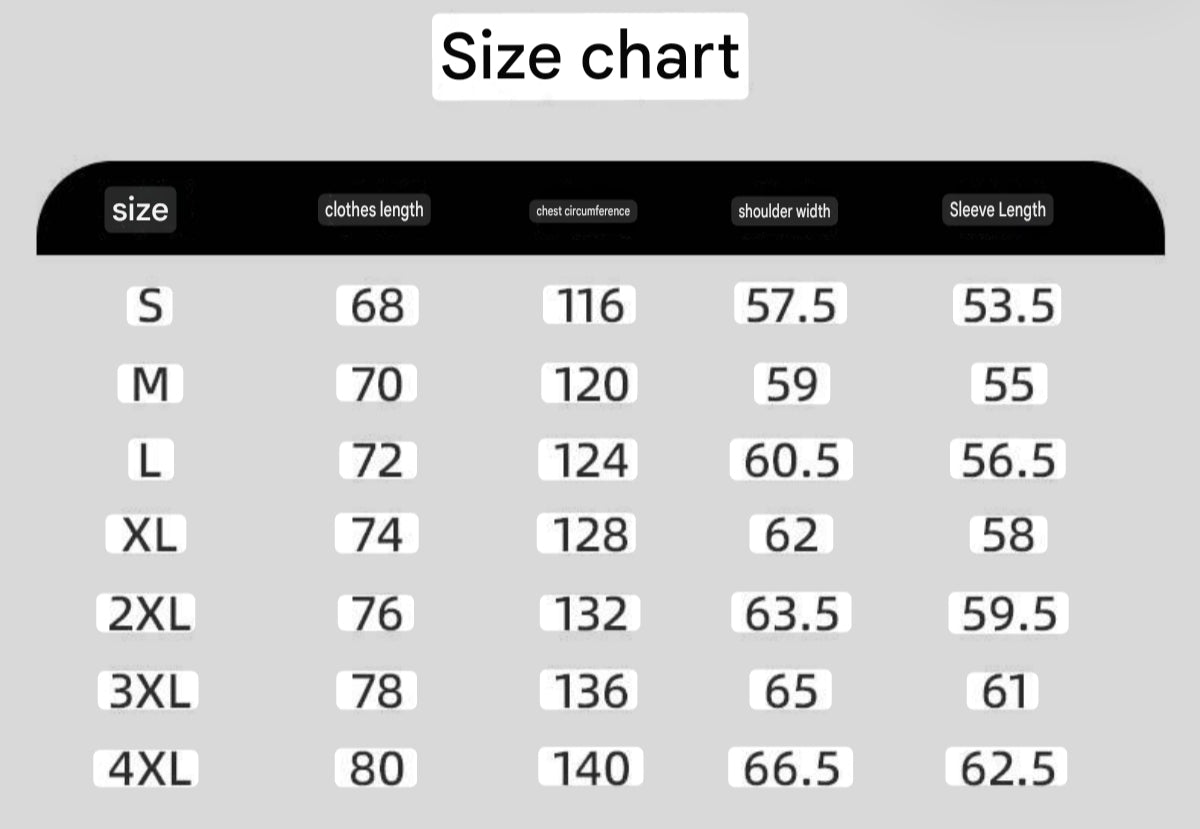Click the clothes length value 68
Image resolution: width=1200 pixels, height=829 pixels.
pyautogui.click(x=377, y=306)
